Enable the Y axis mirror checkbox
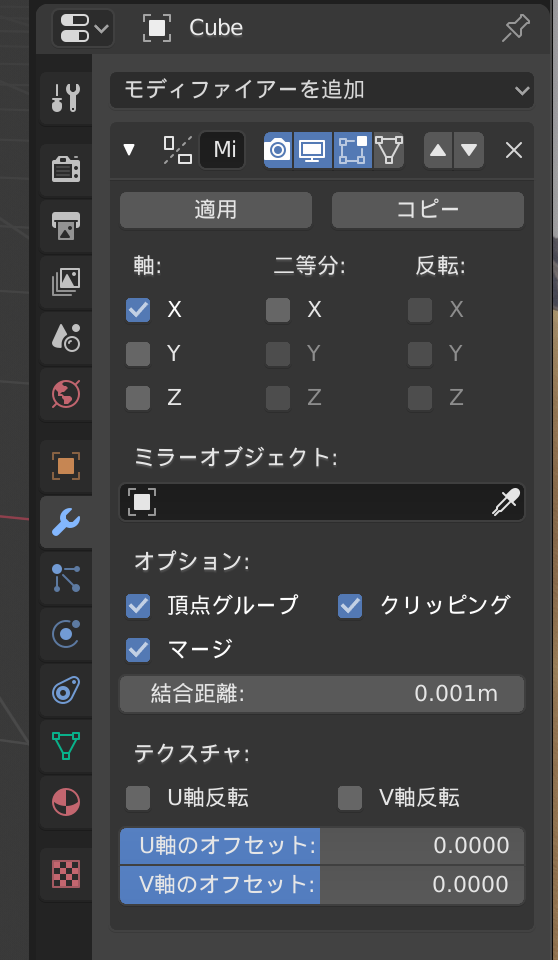 [x=138, y=354]
